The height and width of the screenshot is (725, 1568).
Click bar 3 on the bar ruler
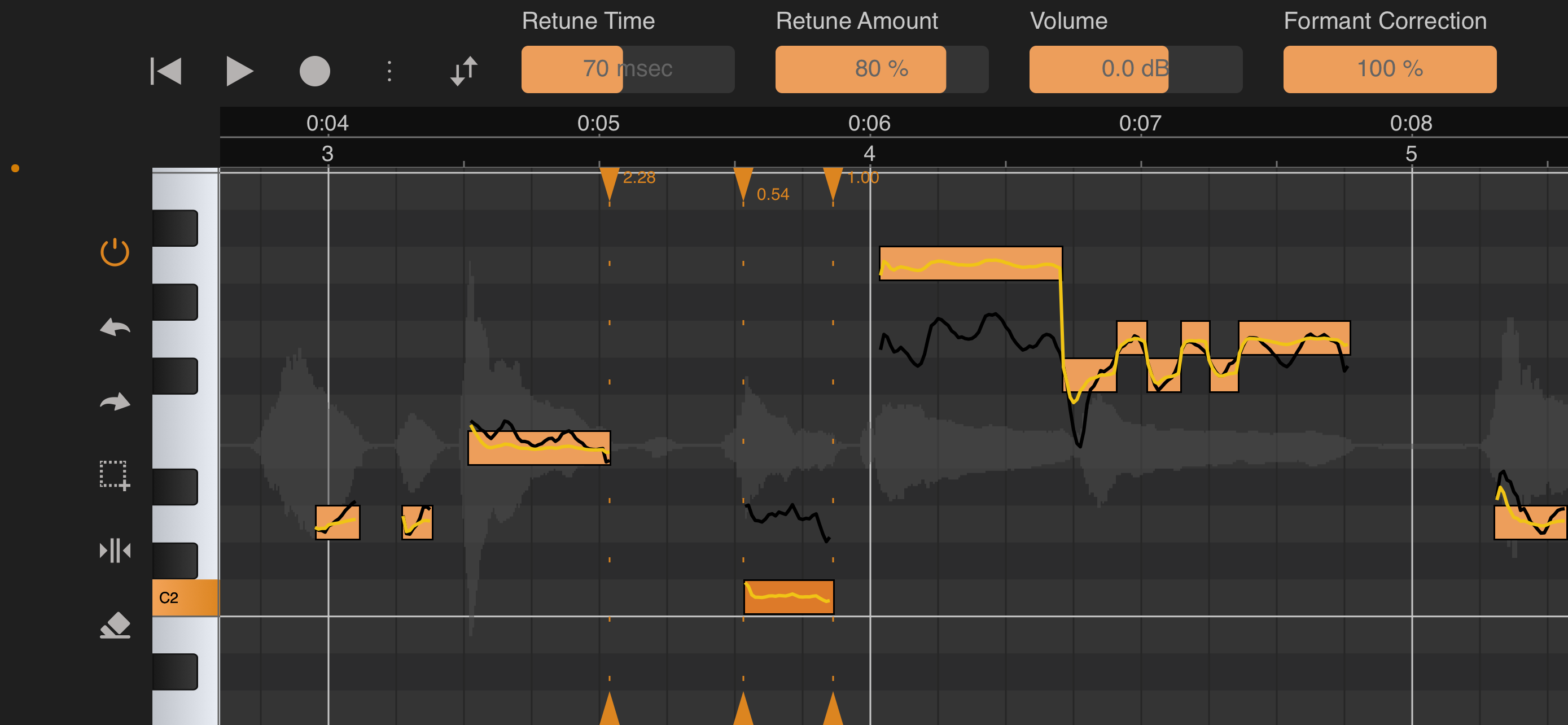click(327, 153)
